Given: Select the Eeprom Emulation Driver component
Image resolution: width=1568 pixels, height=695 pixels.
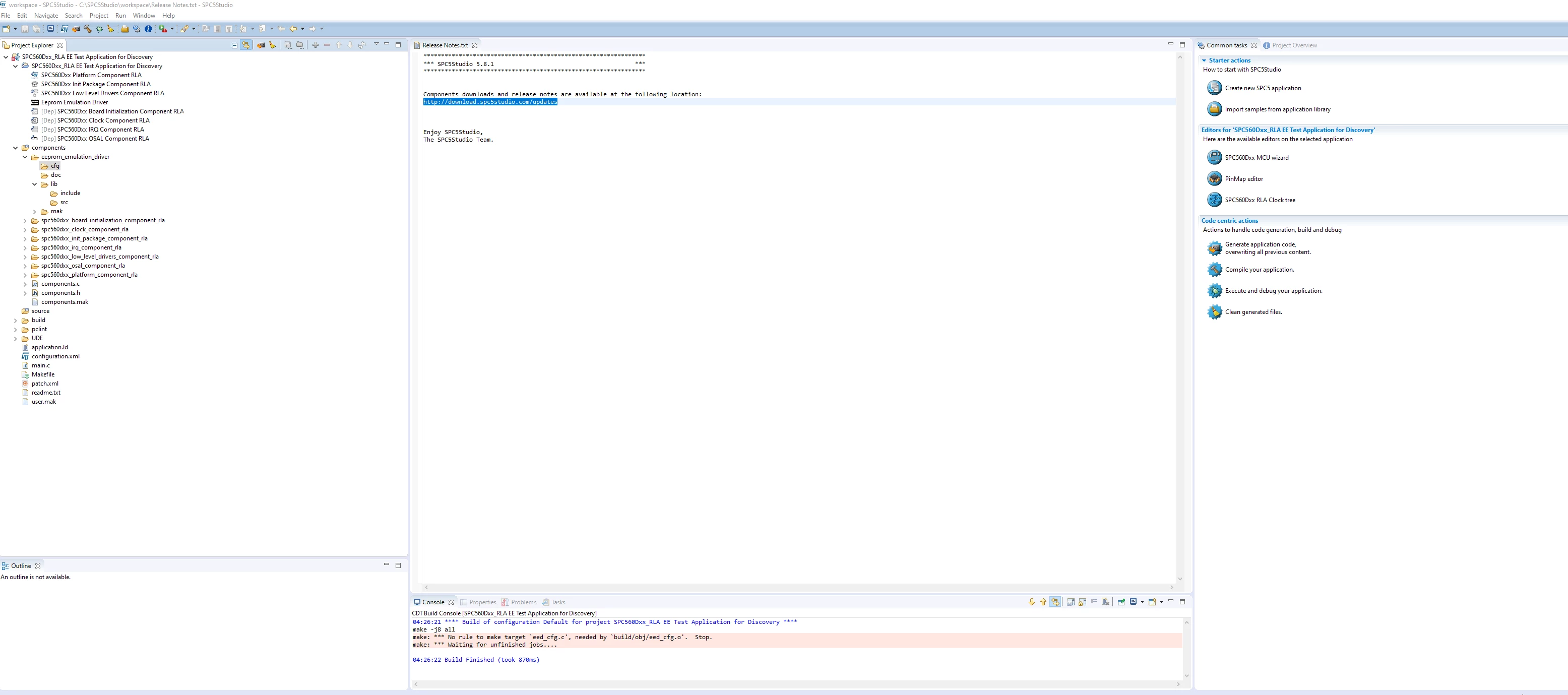Looking at the screenshot, I should 74,102.
